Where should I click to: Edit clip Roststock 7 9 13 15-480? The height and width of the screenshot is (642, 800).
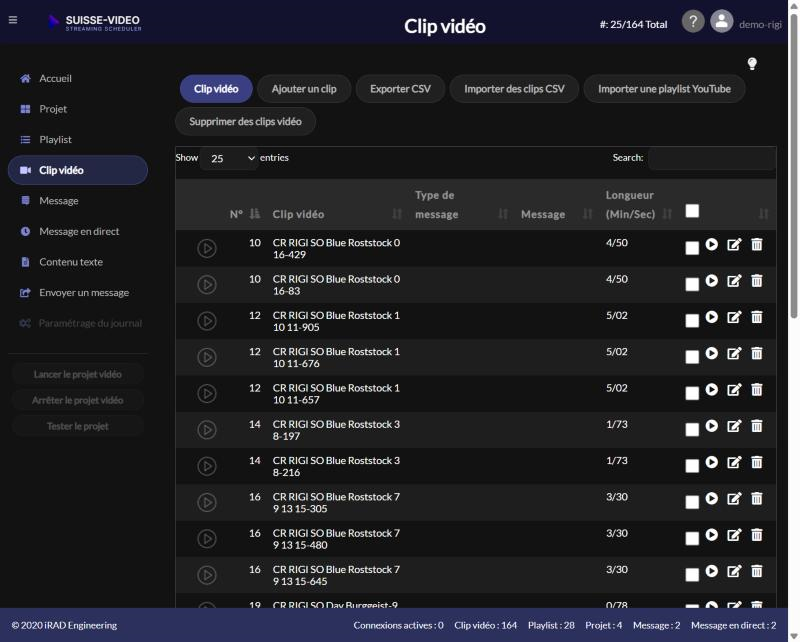734,534
